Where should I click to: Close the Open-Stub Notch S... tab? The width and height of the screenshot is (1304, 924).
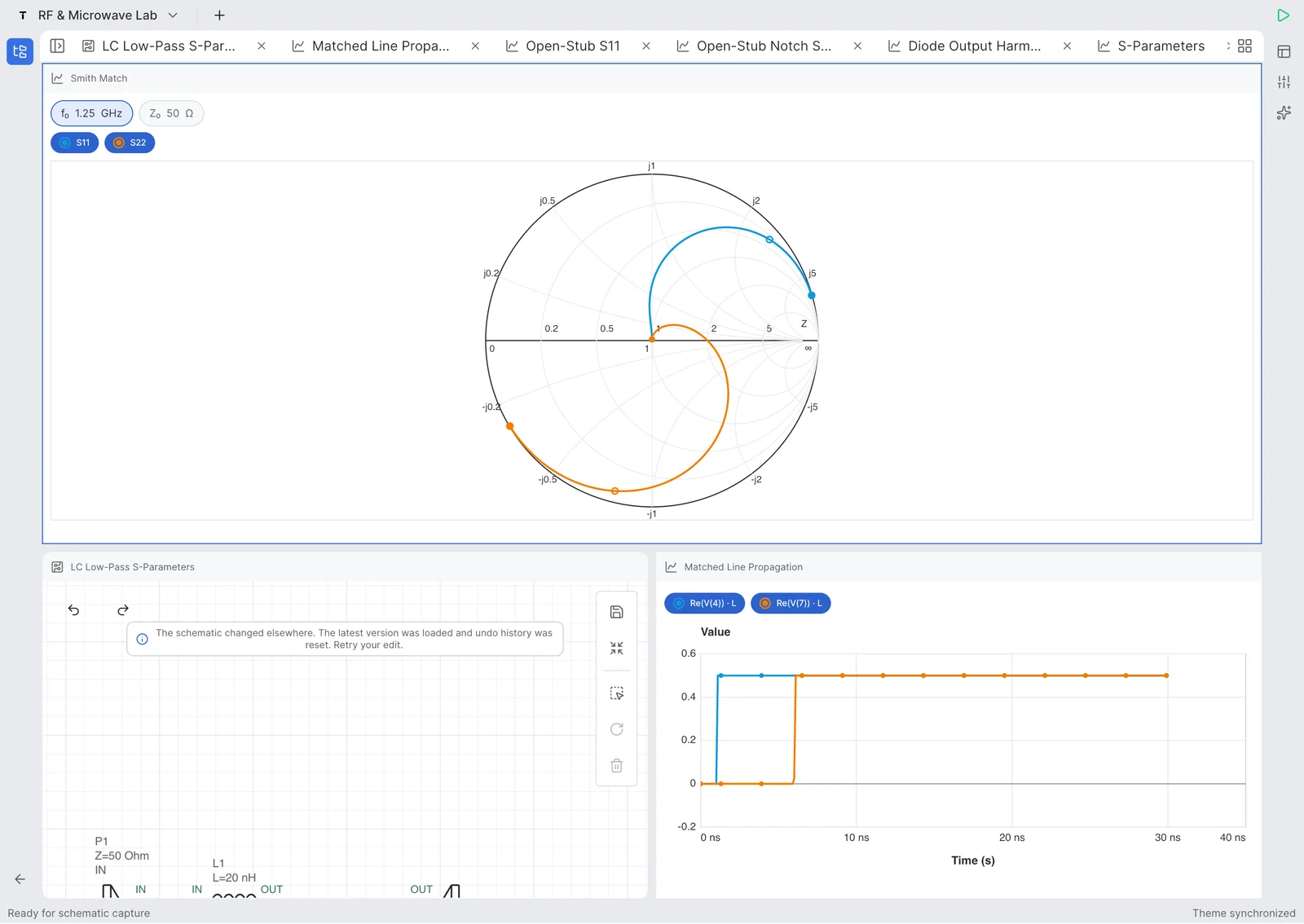pos(857,46)
